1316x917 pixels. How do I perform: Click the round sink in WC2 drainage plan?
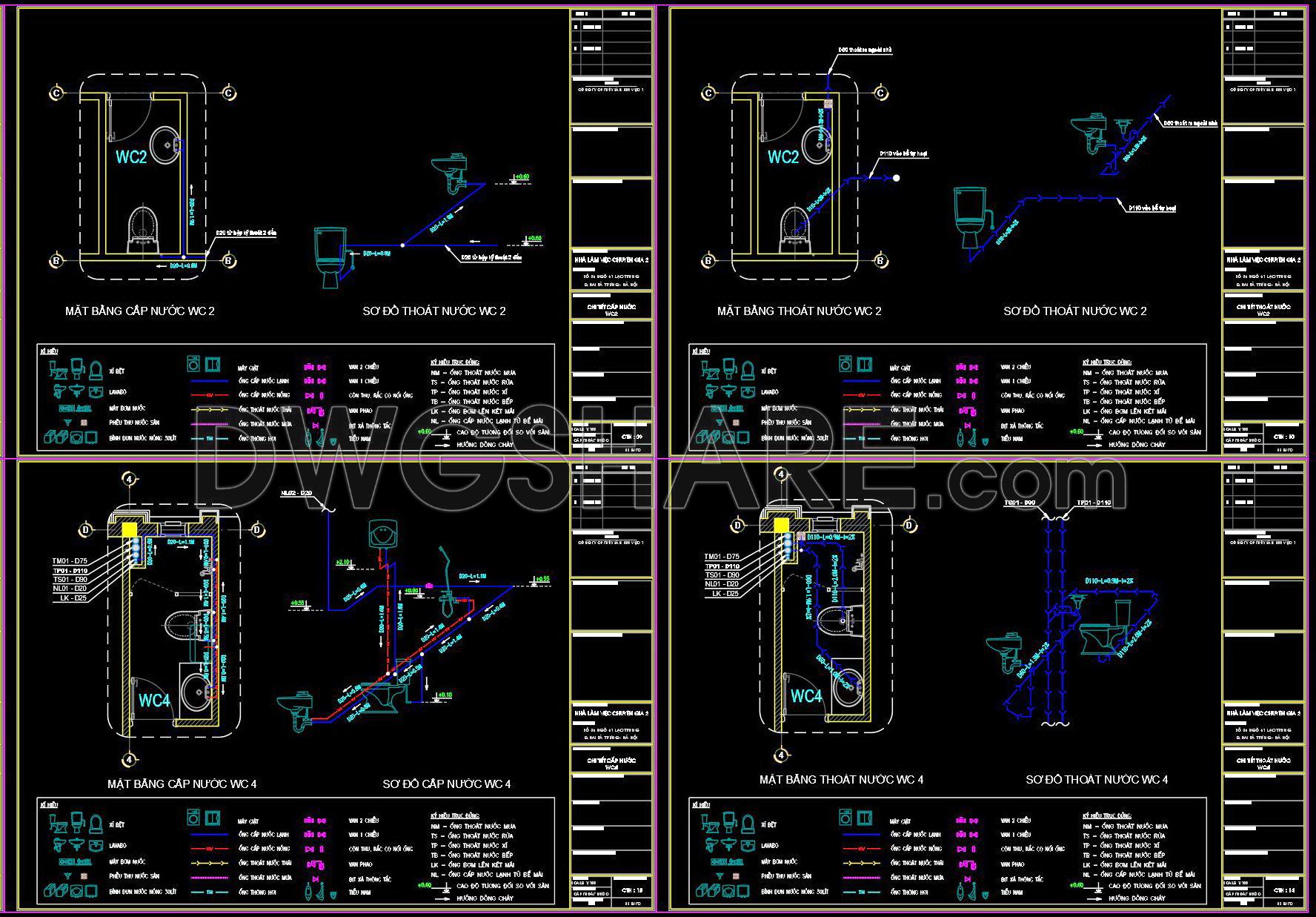(817, 142)
